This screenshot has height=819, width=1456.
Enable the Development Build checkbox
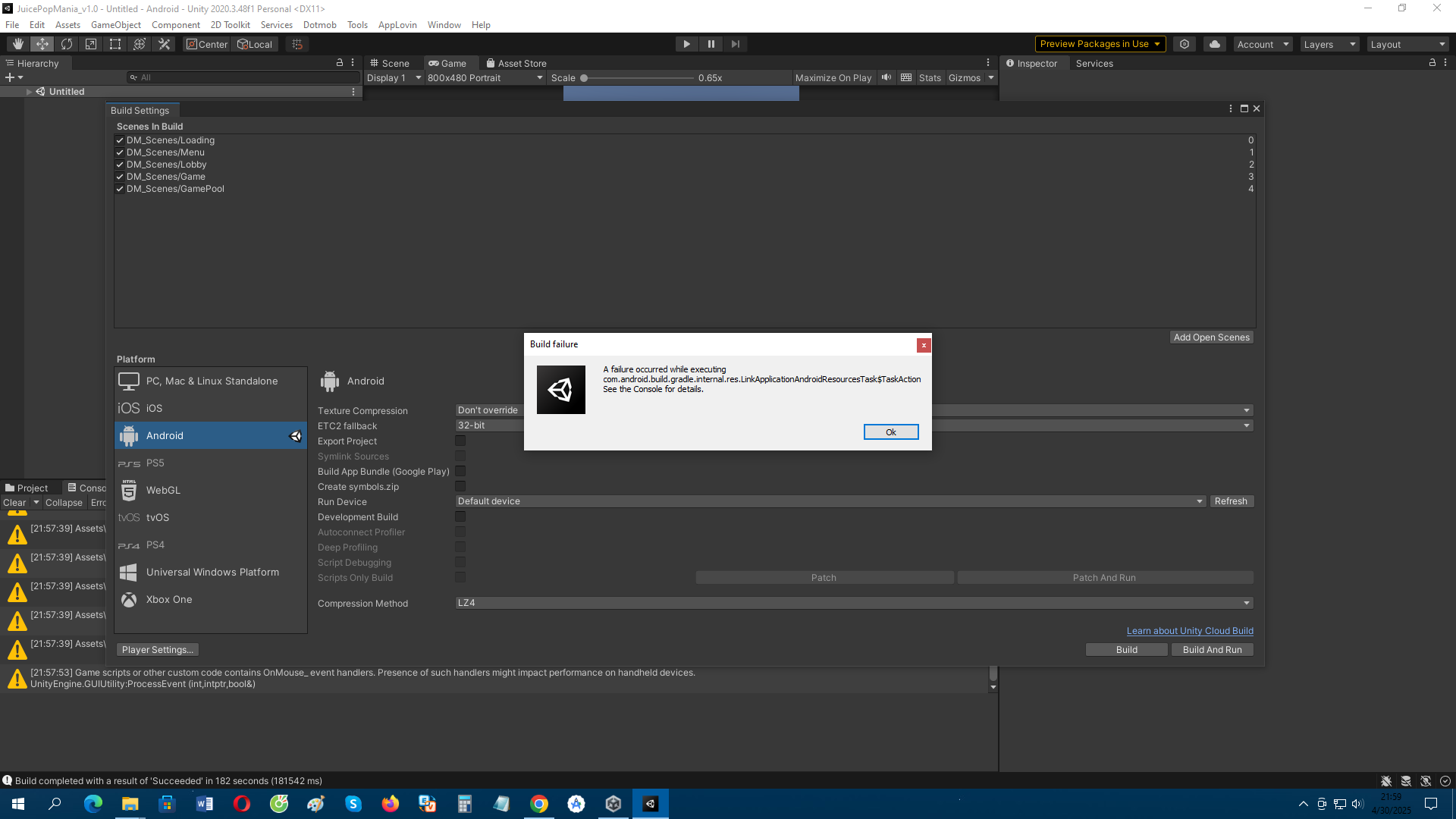pos(460,516)
